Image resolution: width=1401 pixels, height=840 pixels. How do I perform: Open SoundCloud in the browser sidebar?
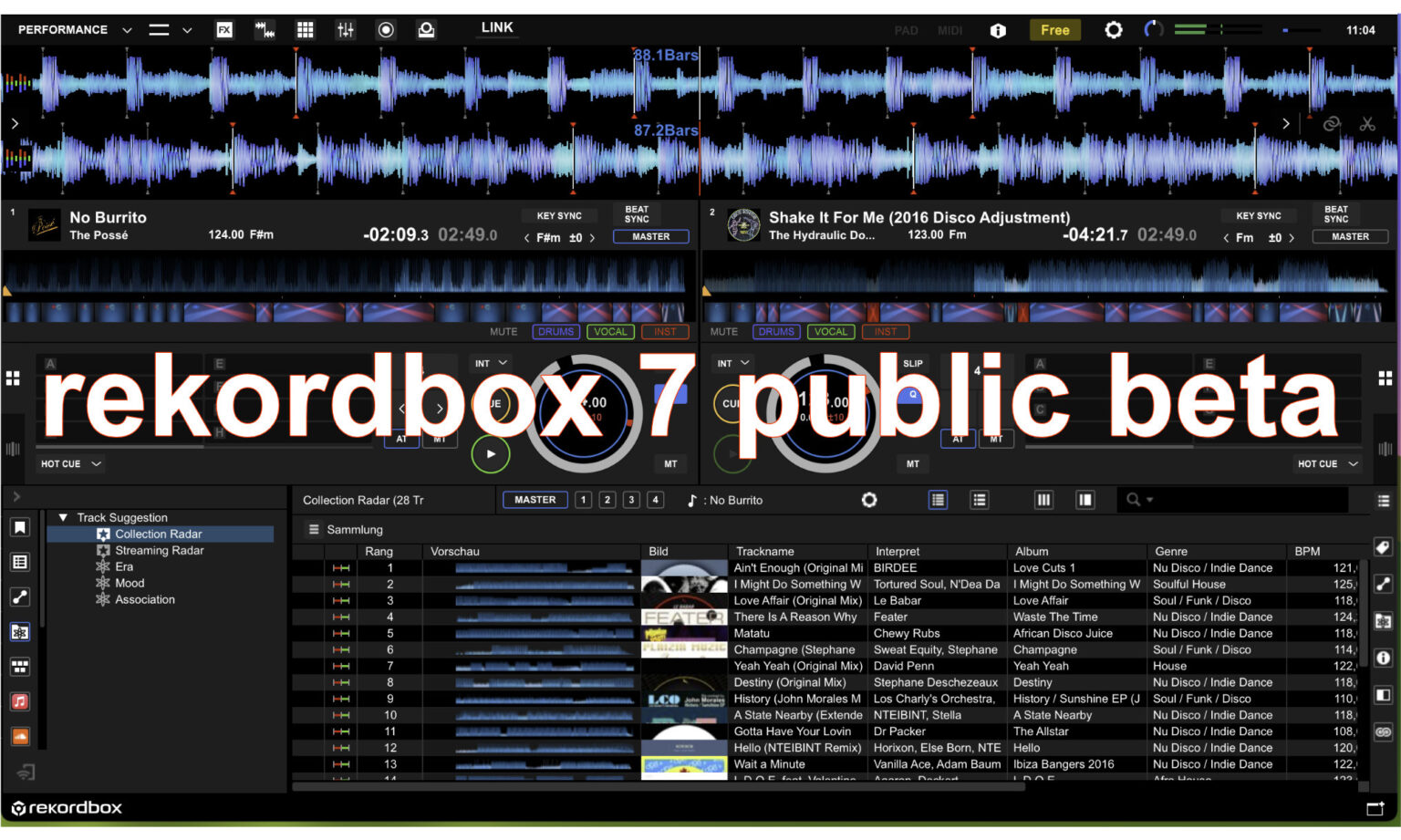click(x=20, y=736)
